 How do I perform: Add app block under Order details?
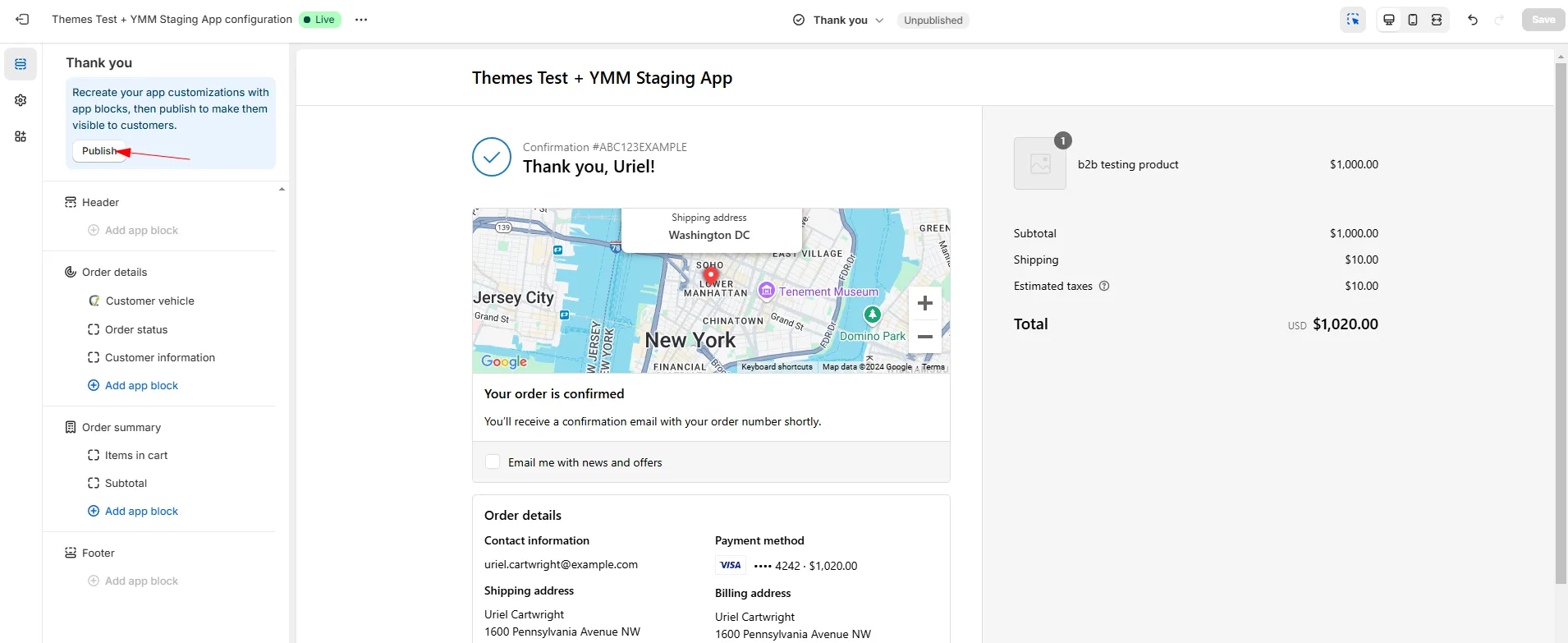point(141,385)
